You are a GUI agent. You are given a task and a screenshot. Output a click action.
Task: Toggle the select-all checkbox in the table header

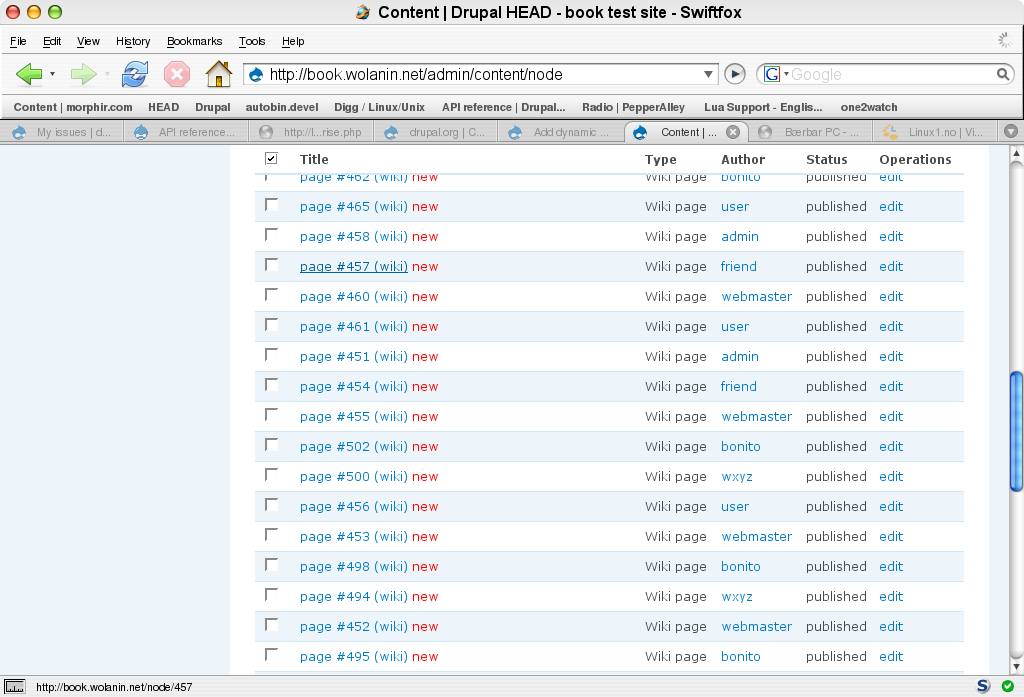pos(270,157)
